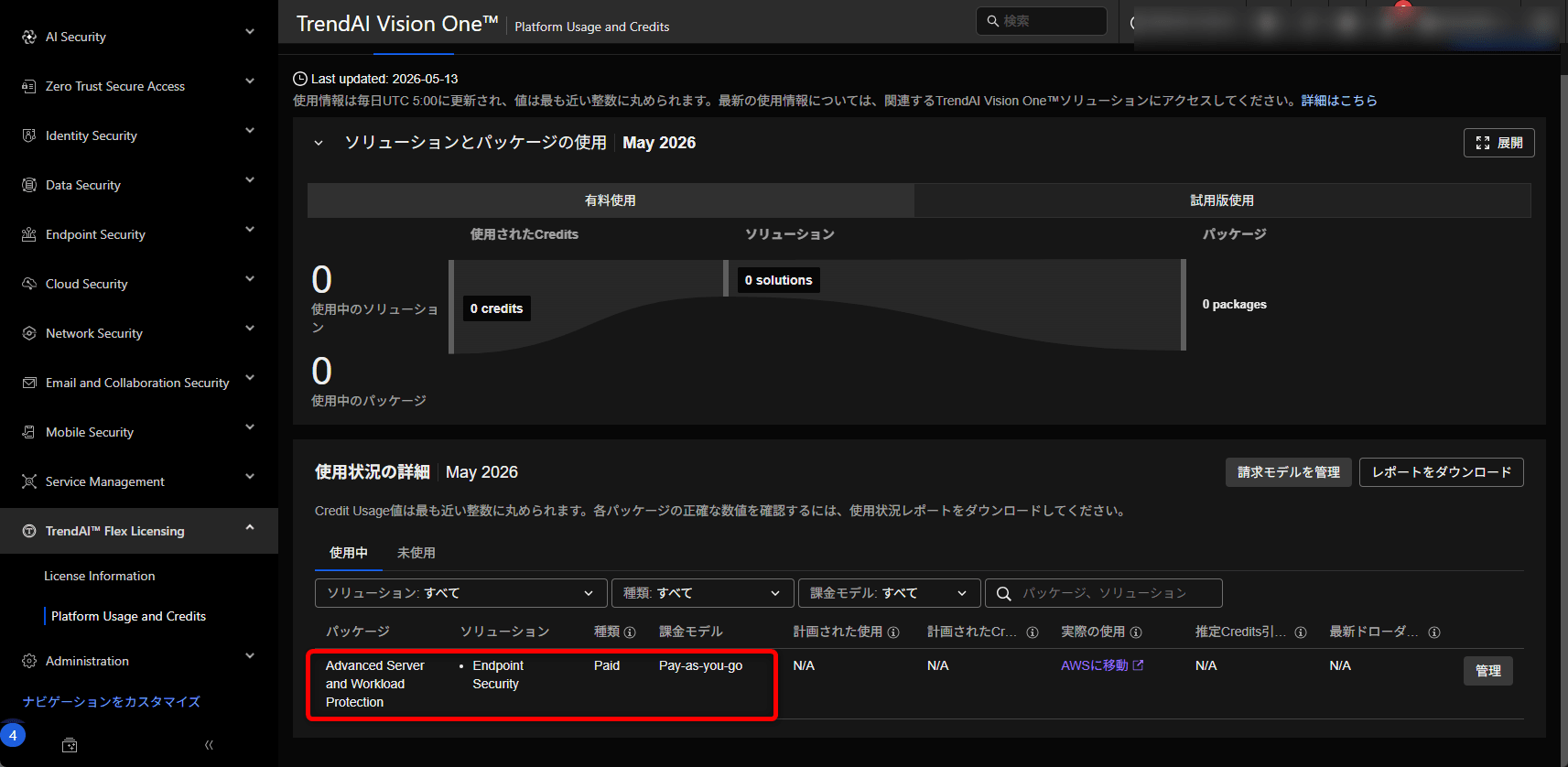This screenshot has height=767, width=1568.
Task: Collapse the ソリューションとパッケージの使用 section chevron
Action: point(319,143)
